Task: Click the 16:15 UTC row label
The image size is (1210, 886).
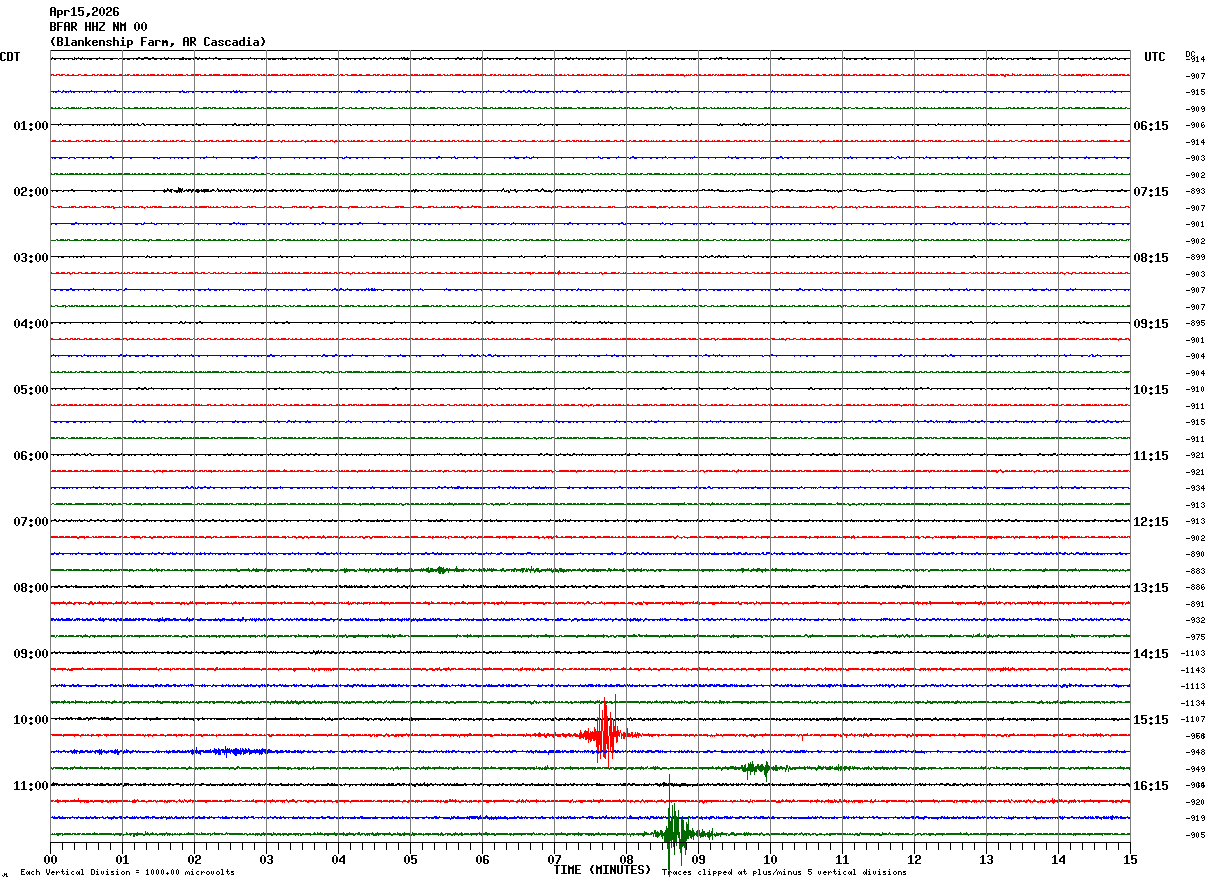Action: pos(1151,786)
